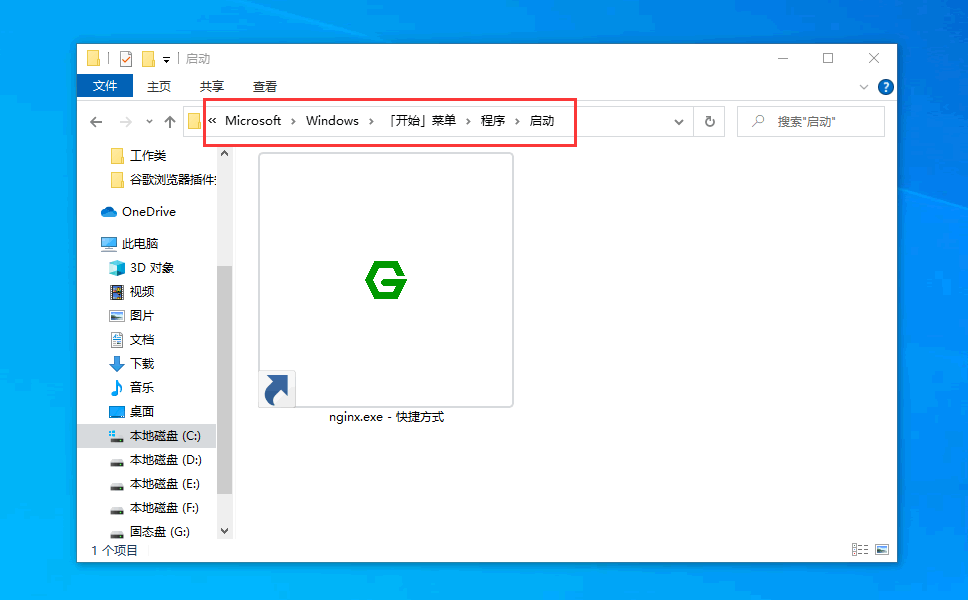The height and width of the screenshot is (600, 968).
Task: Click Microsoft in the address breadcrumb
Action: pos(253,121)
